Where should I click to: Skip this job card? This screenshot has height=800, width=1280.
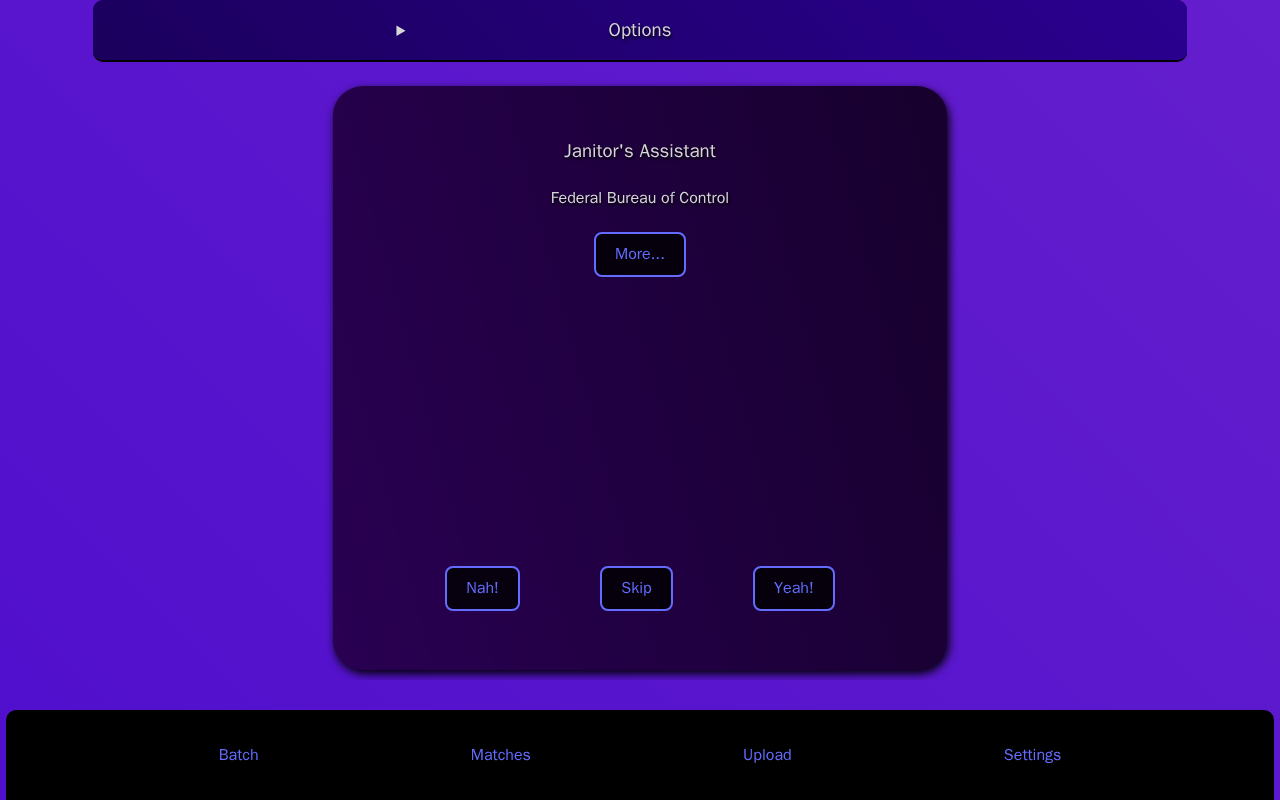[x=636, y=588]
